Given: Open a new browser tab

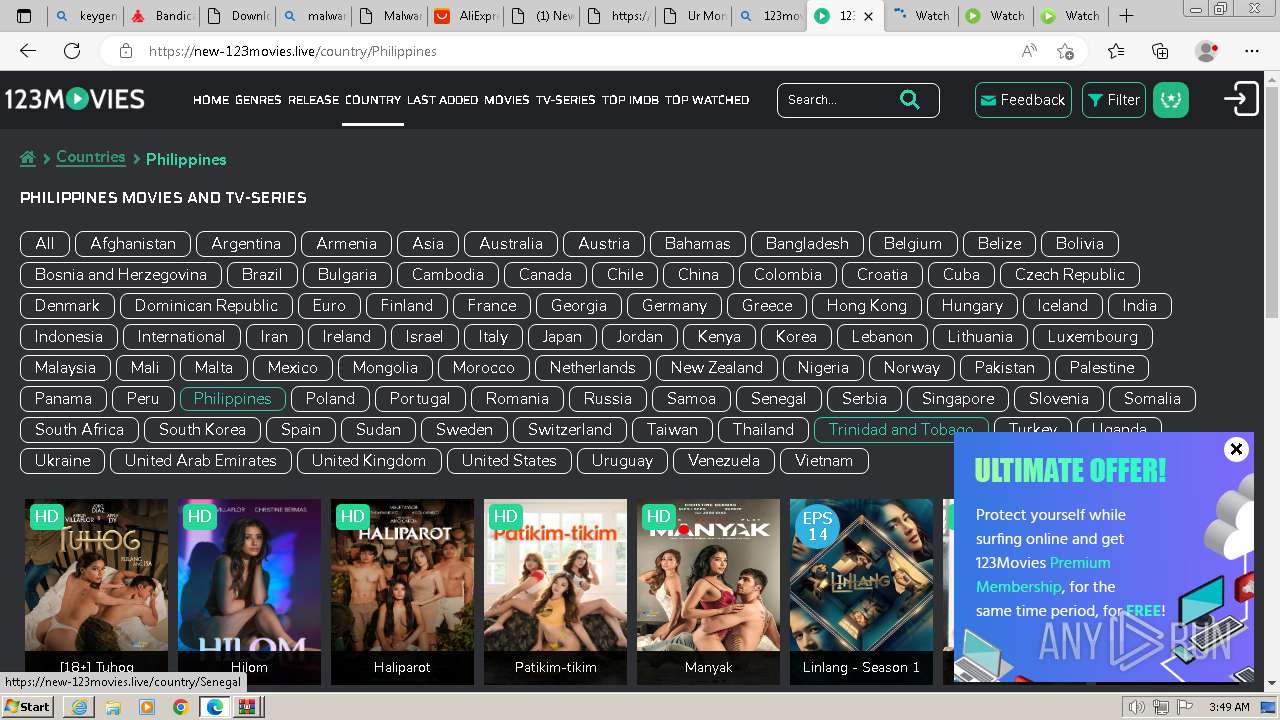Looking at the screenshot, I should pyautogui.click(x=1126, y=16).
